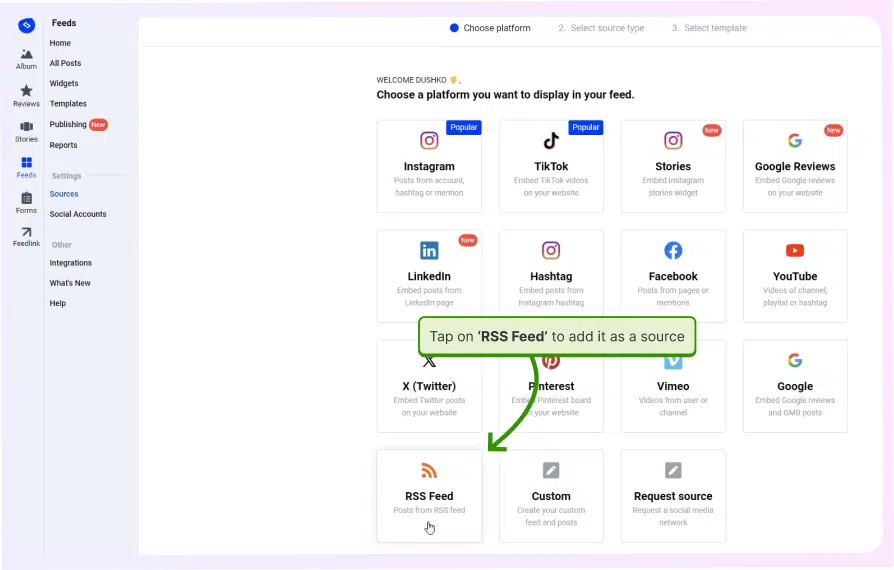
Task: Click the Popular badge on Instagram card
Action: click(x=464, y=127)
